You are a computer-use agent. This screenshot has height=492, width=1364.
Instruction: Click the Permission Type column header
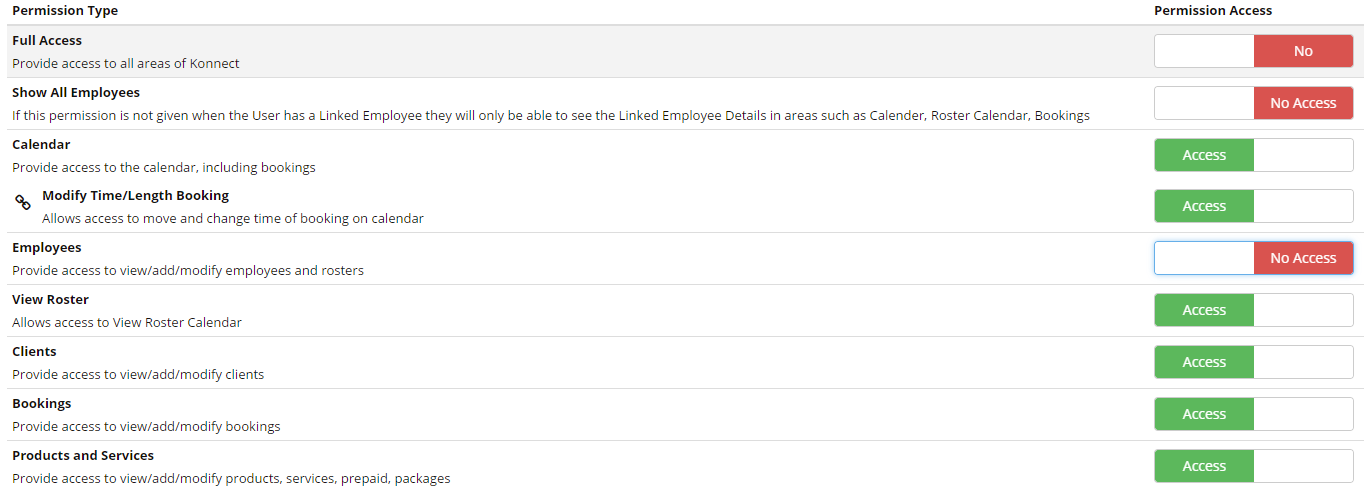tap(65, 11)
